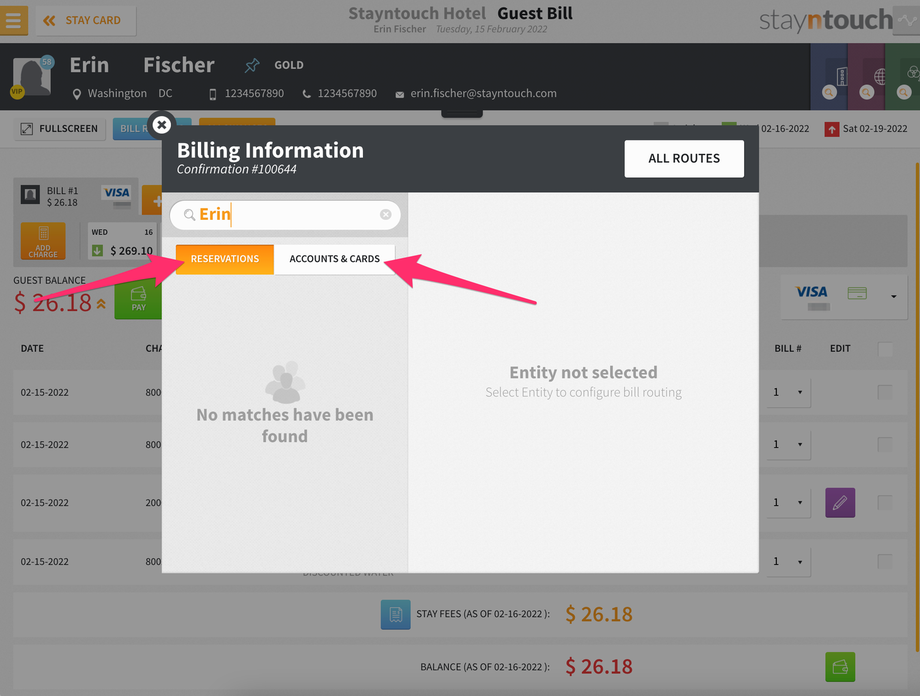Open All Routes in Billing Information
This screenshot has height=696, width=920.
(x=684, y=158)
